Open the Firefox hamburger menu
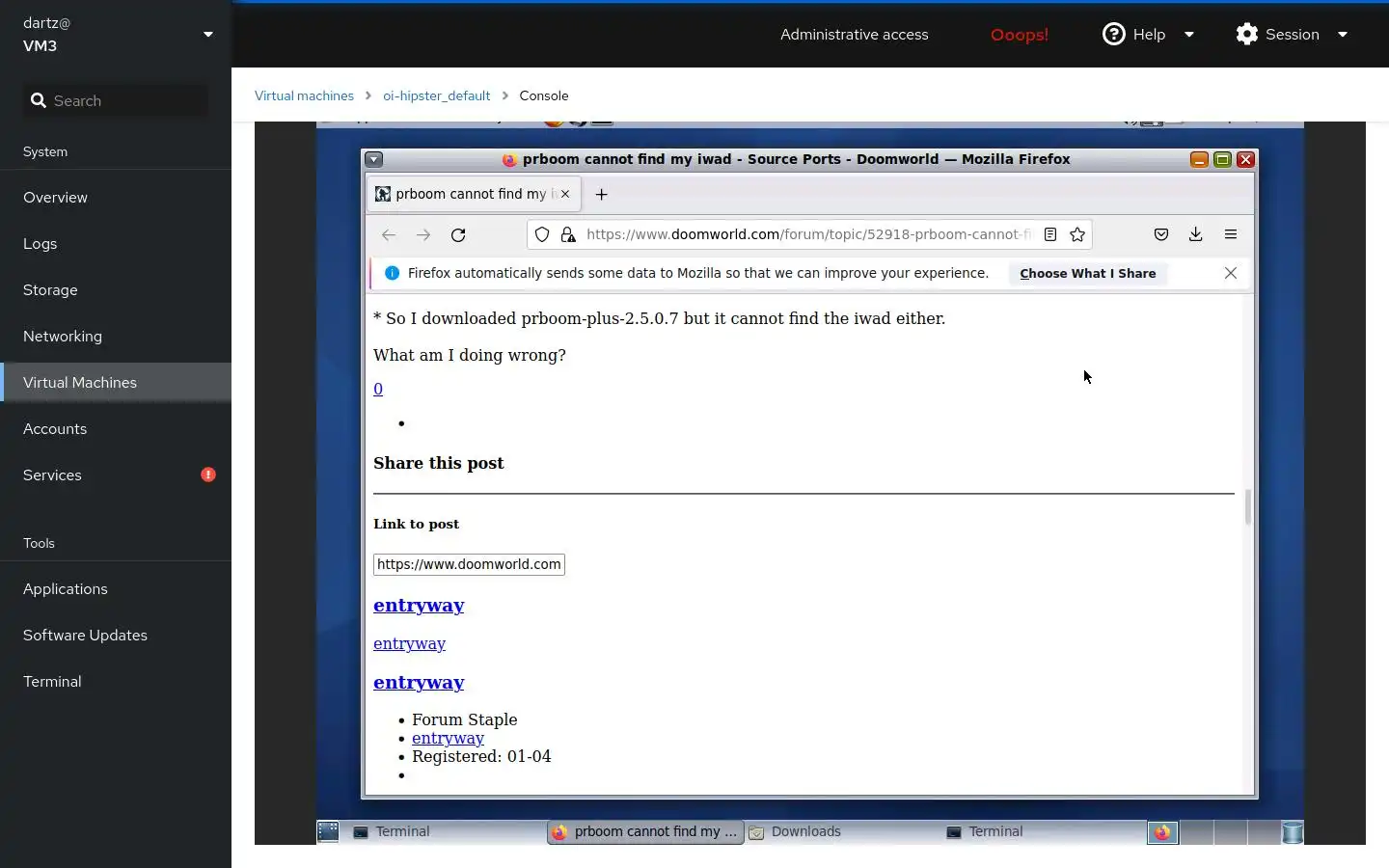Viewport: 1389px width, 868px height. [1231, 234]
